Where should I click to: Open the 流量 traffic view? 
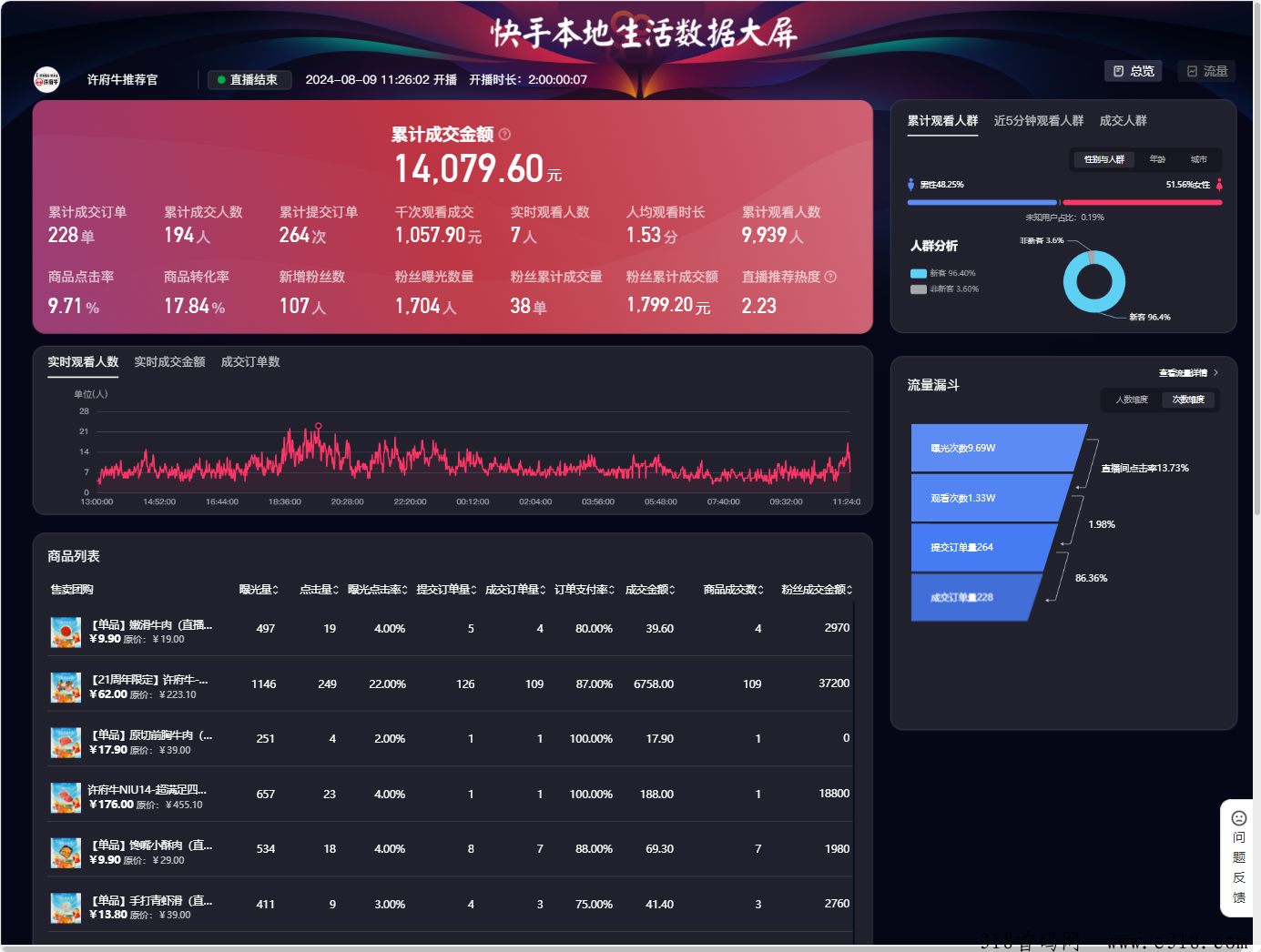coord(1206,71)
